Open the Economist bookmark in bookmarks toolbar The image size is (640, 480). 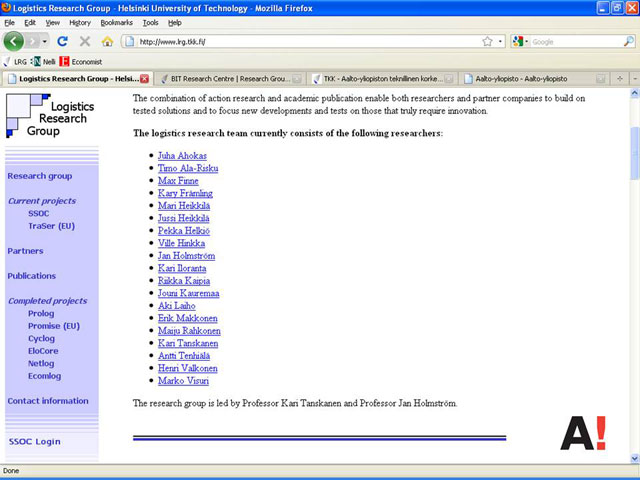[81, 61]
